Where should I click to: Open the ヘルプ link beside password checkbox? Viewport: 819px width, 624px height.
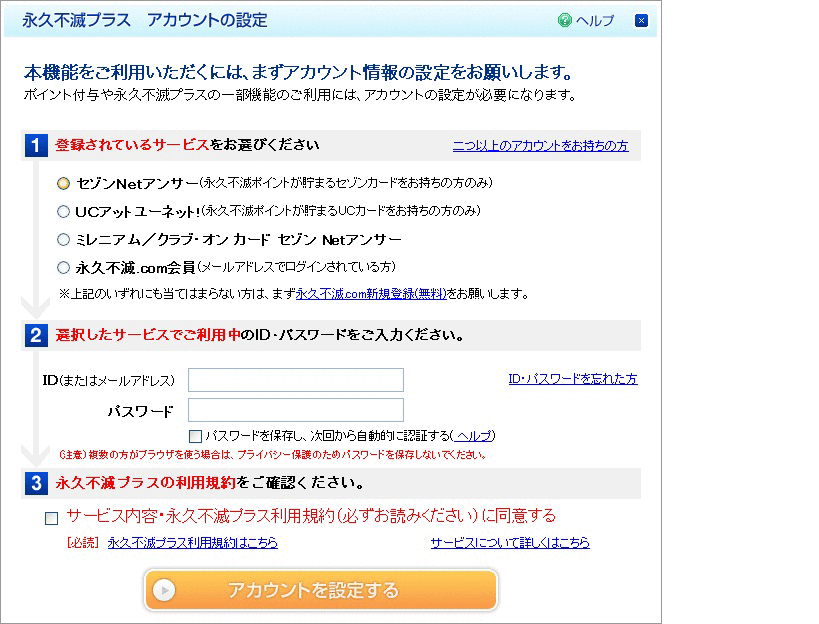(473, 435)
